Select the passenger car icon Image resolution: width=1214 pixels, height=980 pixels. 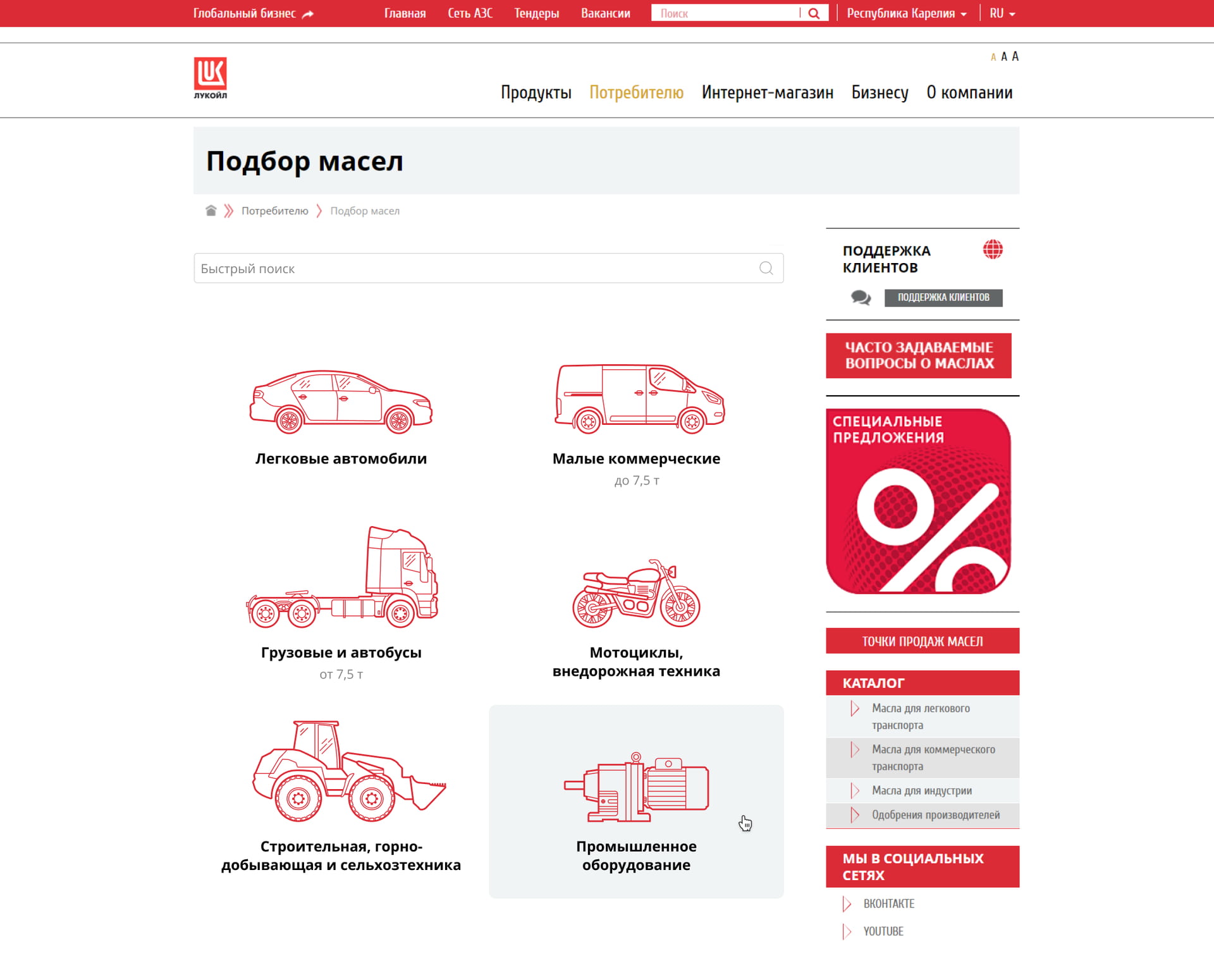341,402
